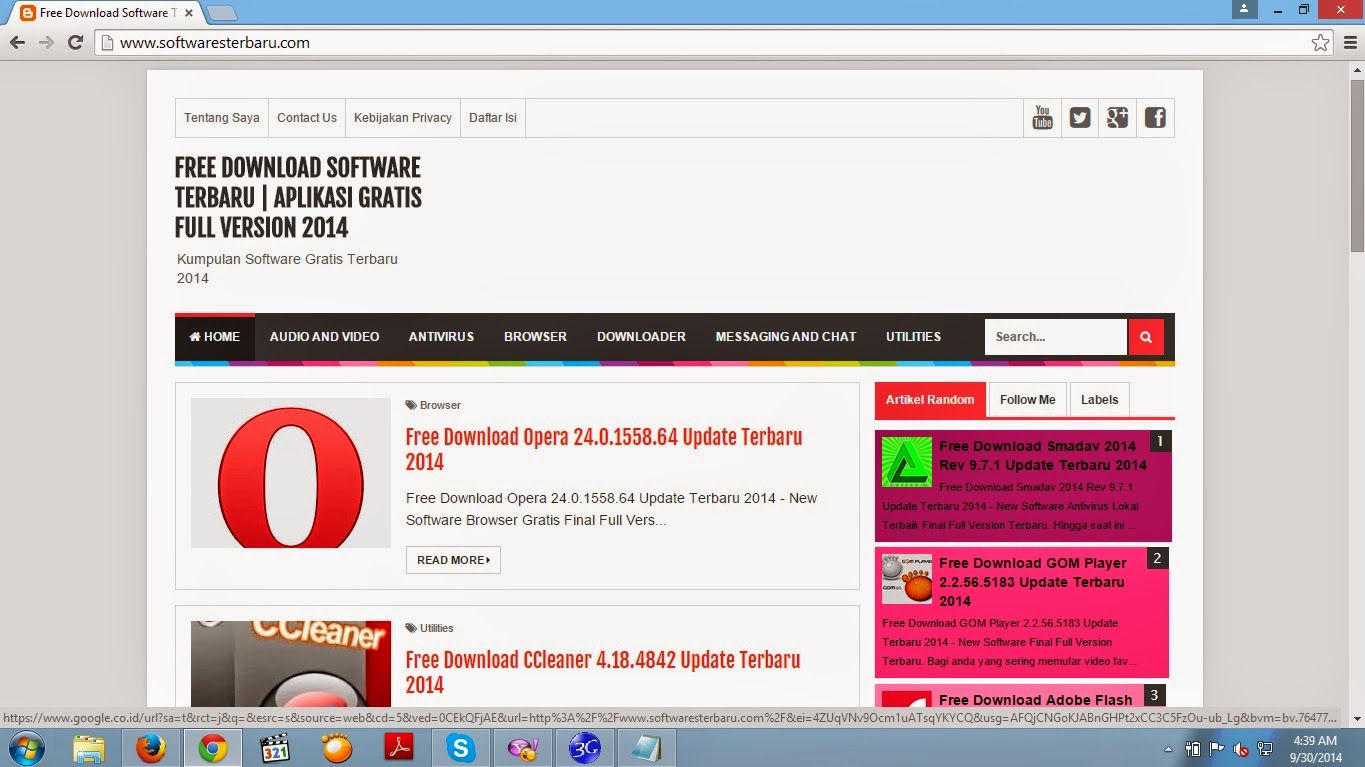Click the CCleaner post thumbnail
This screenshot has width=1365, height=767.
pos(291,664)
